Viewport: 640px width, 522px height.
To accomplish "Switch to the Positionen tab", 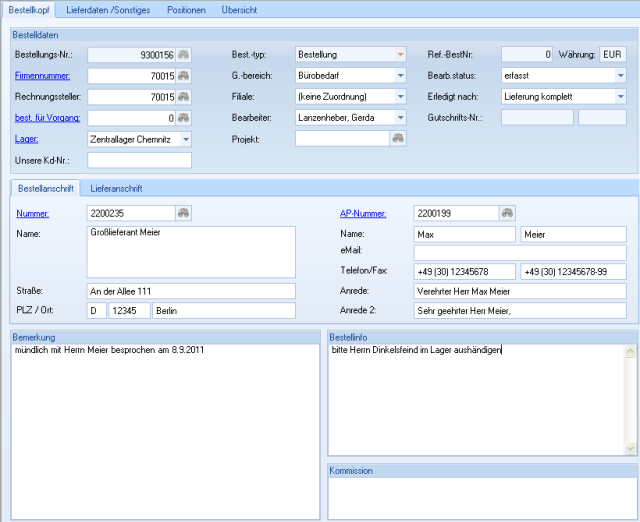I will (186, 9).
